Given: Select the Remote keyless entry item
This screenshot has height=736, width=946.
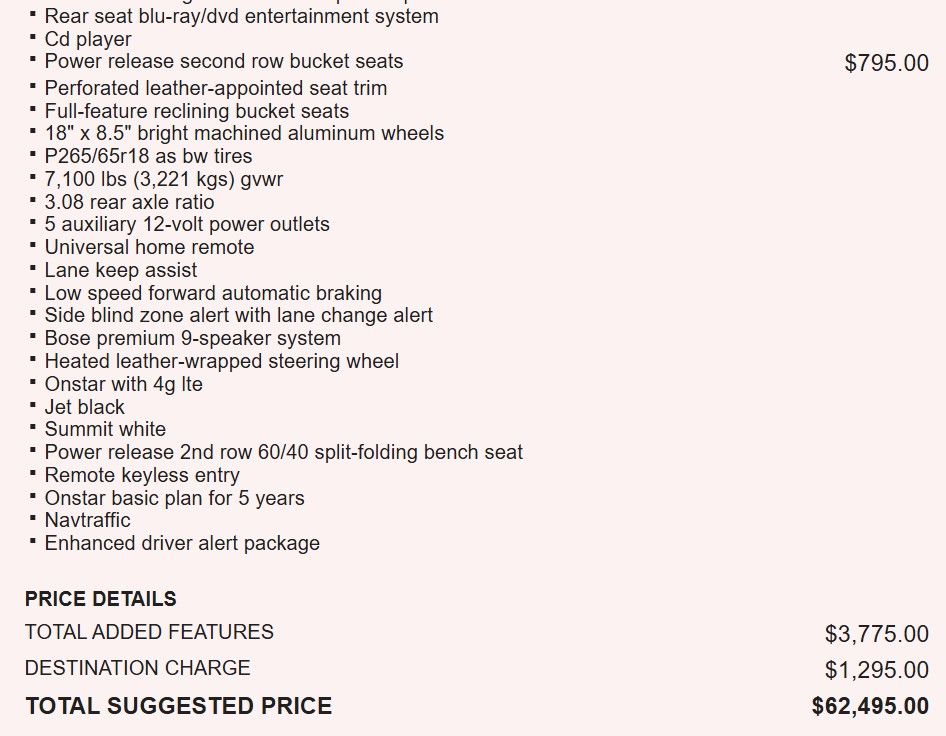Looking at the screenshot, I should click(x=142, y=475).
